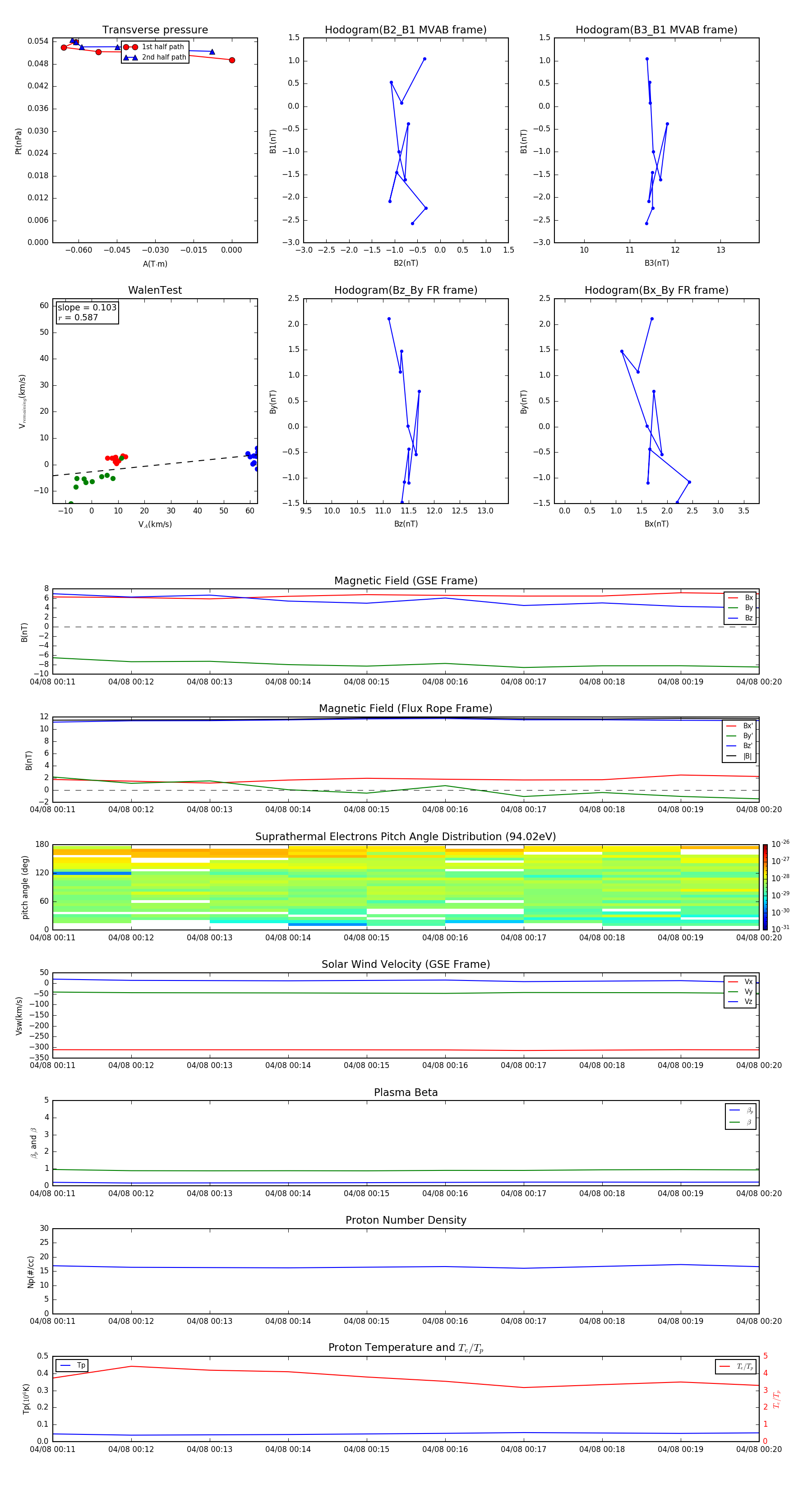Click topmost data point in B2_B1 hodogram
The image size is (812, 1489).
424,59
